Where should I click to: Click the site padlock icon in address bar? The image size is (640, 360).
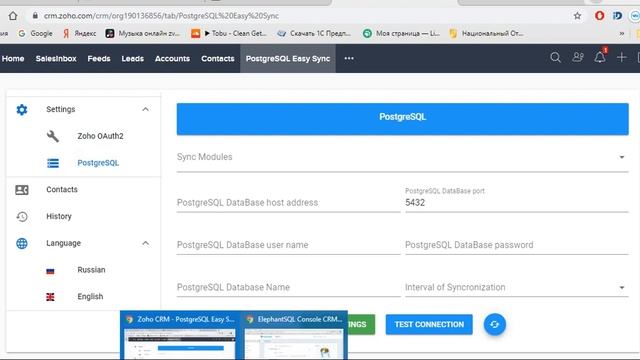point(35,16)
